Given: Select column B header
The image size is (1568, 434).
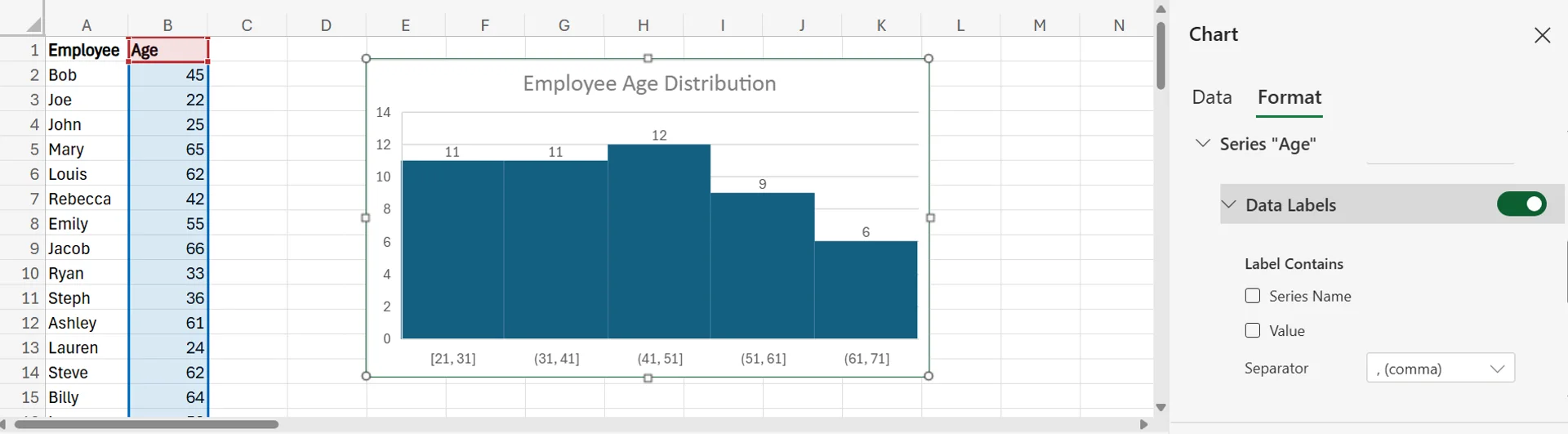Looking at the screenshot, I should pyautogui.click(x=168, y=25).
